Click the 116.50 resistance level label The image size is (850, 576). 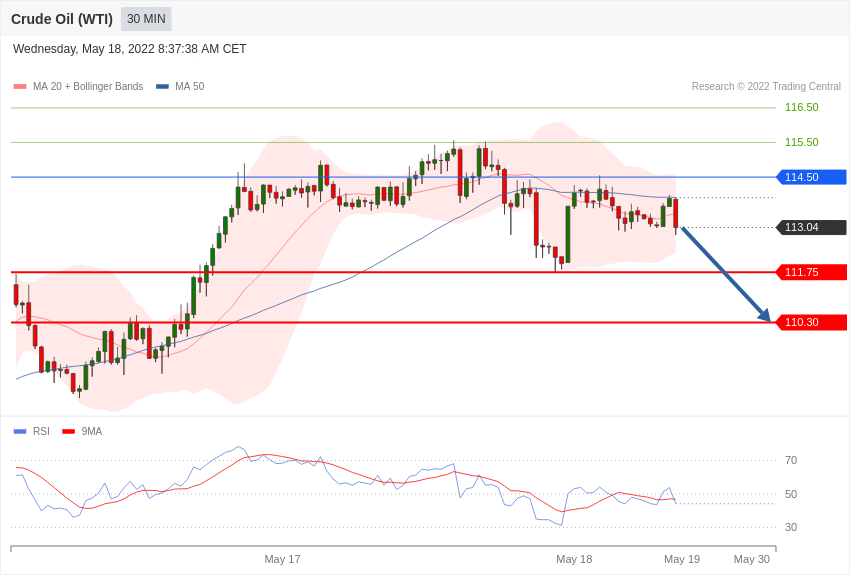click(801, 107)
